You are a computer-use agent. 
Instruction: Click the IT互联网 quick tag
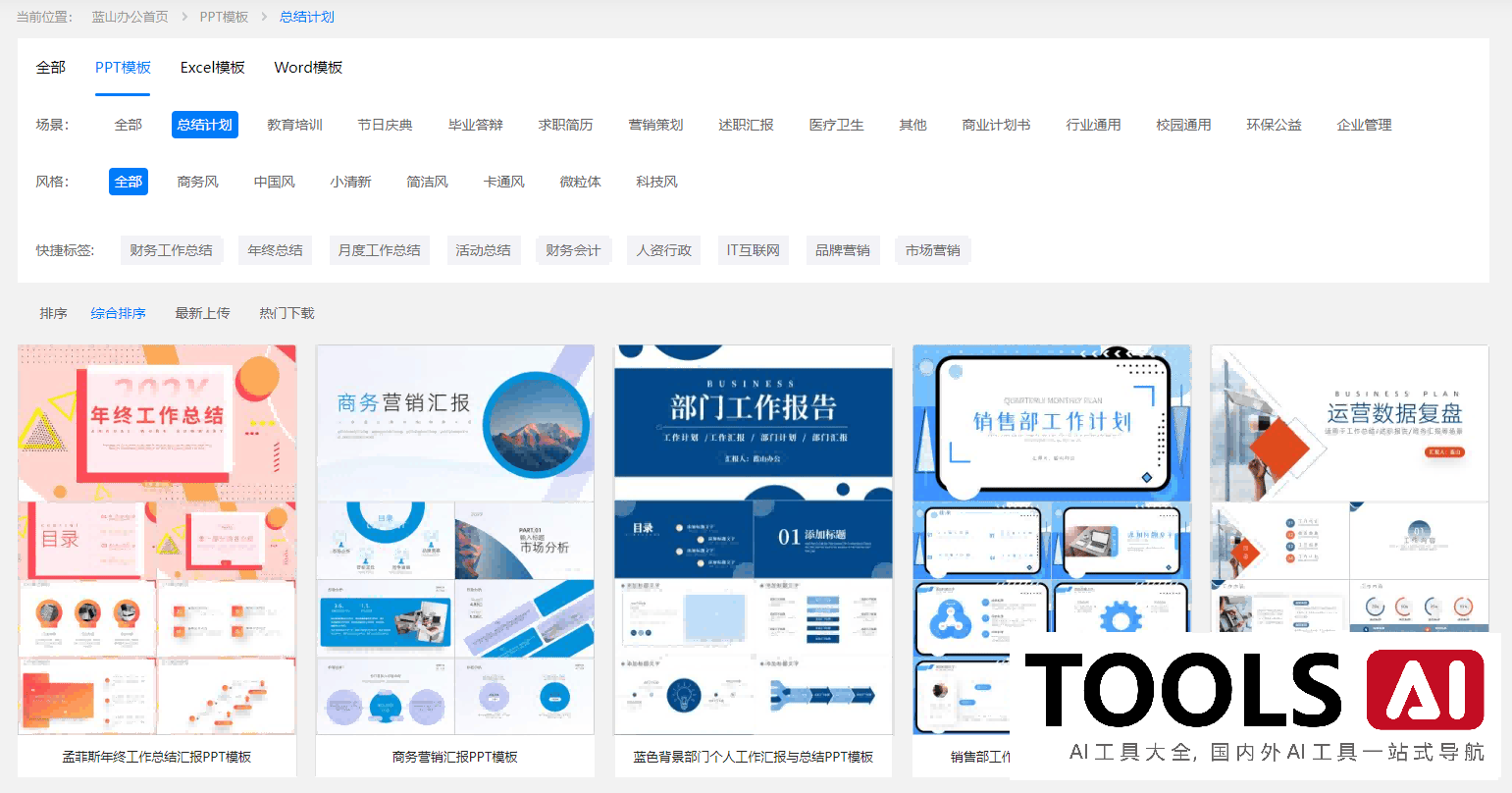pyautogui.click(x=753, y=250)
